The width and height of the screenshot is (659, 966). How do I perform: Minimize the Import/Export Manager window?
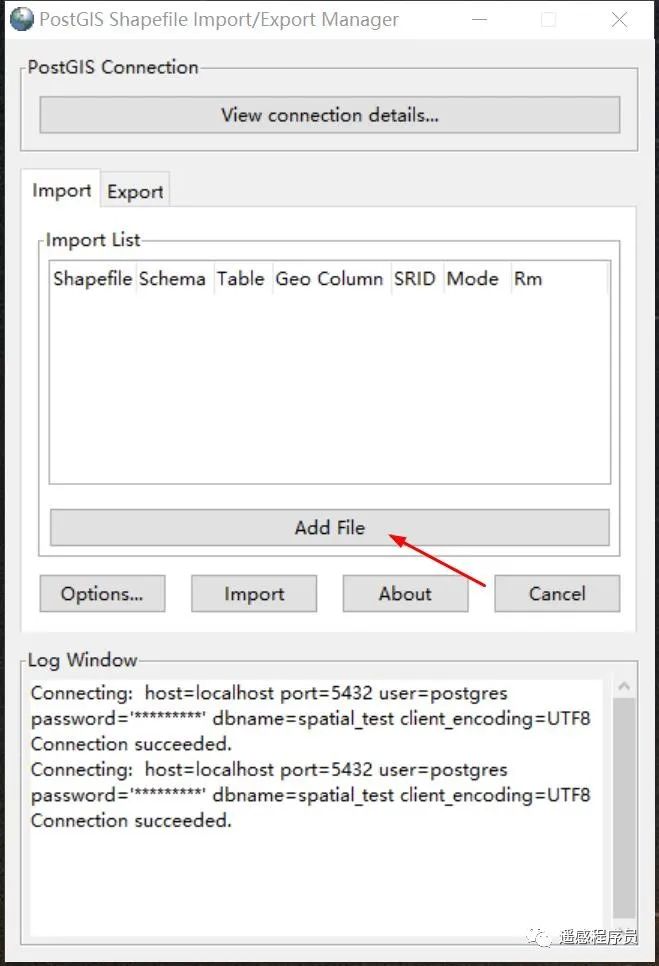[x=480, y=20]
